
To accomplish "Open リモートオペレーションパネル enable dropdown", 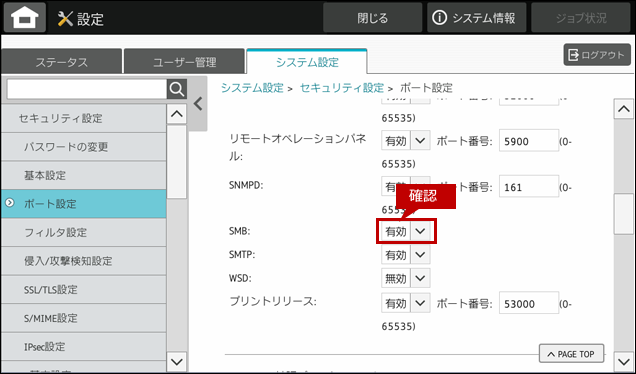I will tap(406, 141).
